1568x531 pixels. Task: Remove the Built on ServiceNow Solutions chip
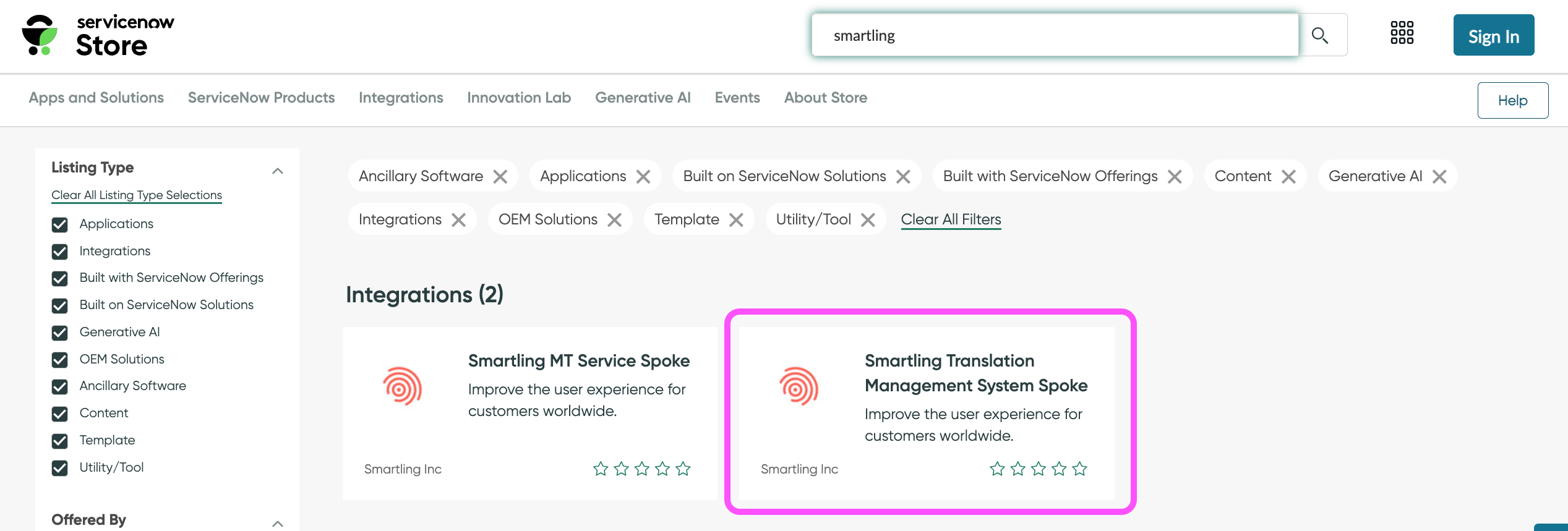(x=903, y=177)
